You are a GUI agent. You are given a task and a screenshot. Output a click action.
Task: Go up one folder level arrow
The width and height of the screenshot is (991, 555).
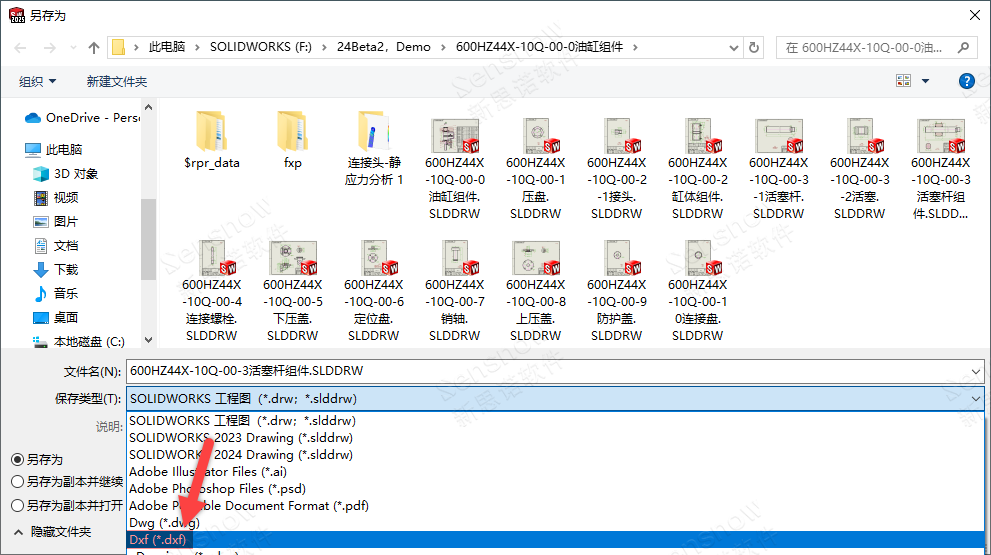pyautogui.click(x=94, y=47)
